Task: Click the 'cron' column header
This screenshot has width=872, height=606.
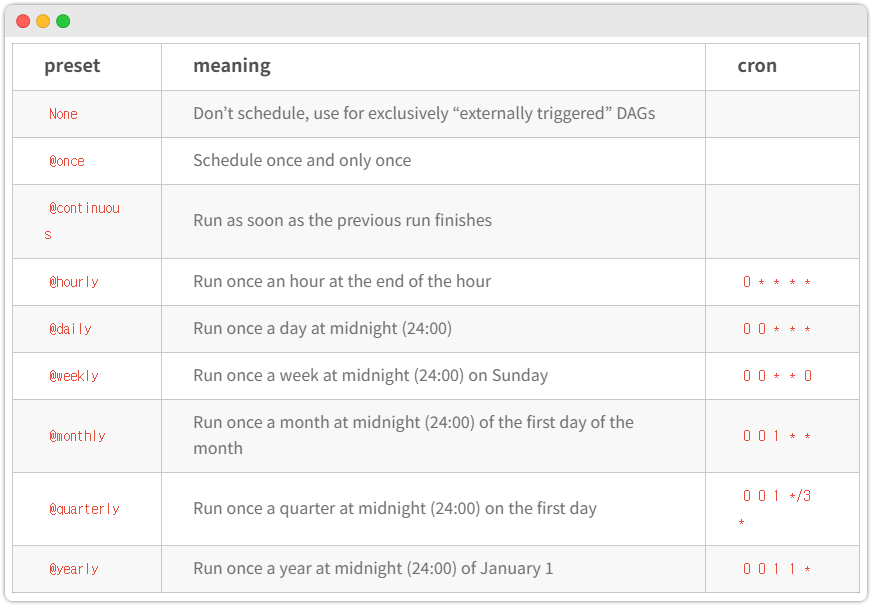Action: 757,66
